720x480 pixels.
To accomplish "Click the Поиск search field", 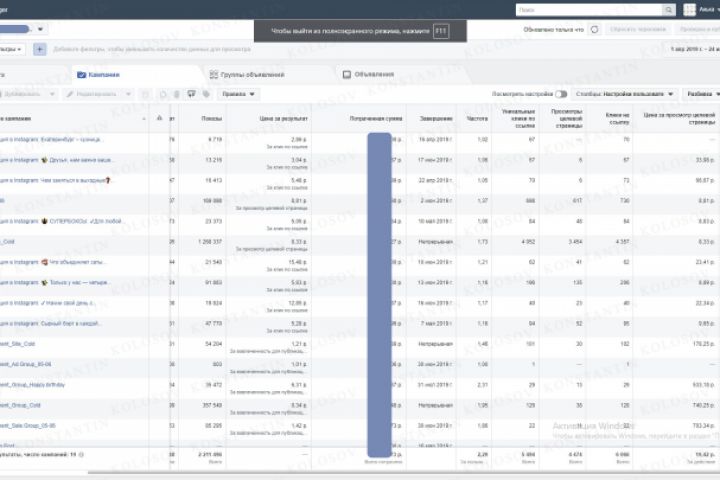I will (x=590, y=10).
